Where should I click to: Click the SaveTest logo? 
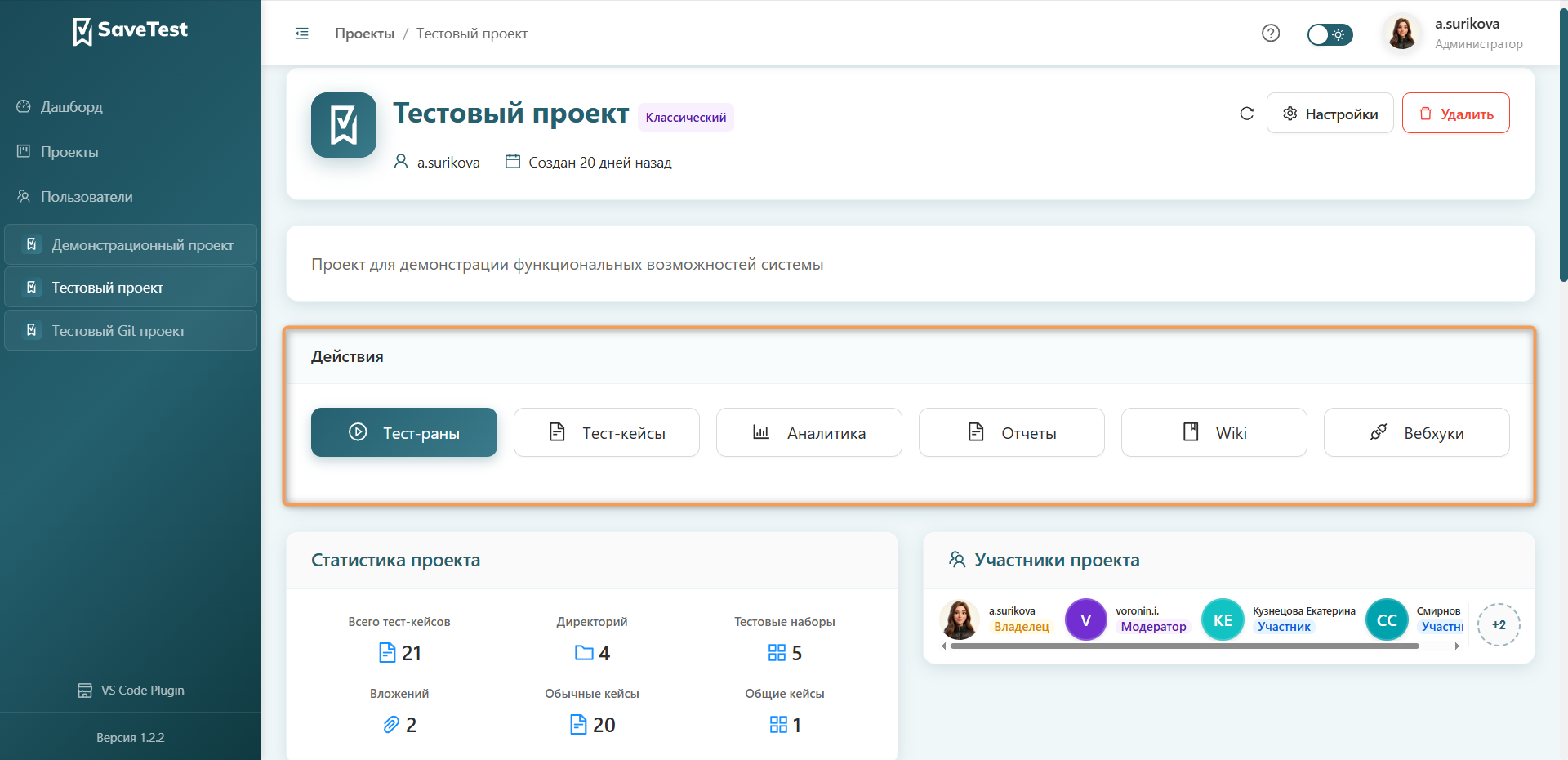point(130,31)
